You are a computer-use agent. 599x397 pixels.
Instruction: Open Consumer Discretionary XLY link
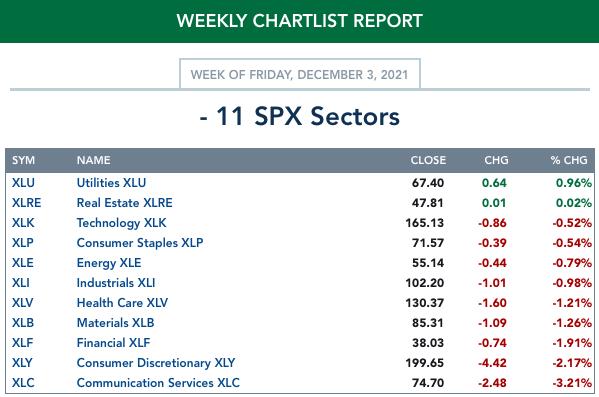pos(156,363)
